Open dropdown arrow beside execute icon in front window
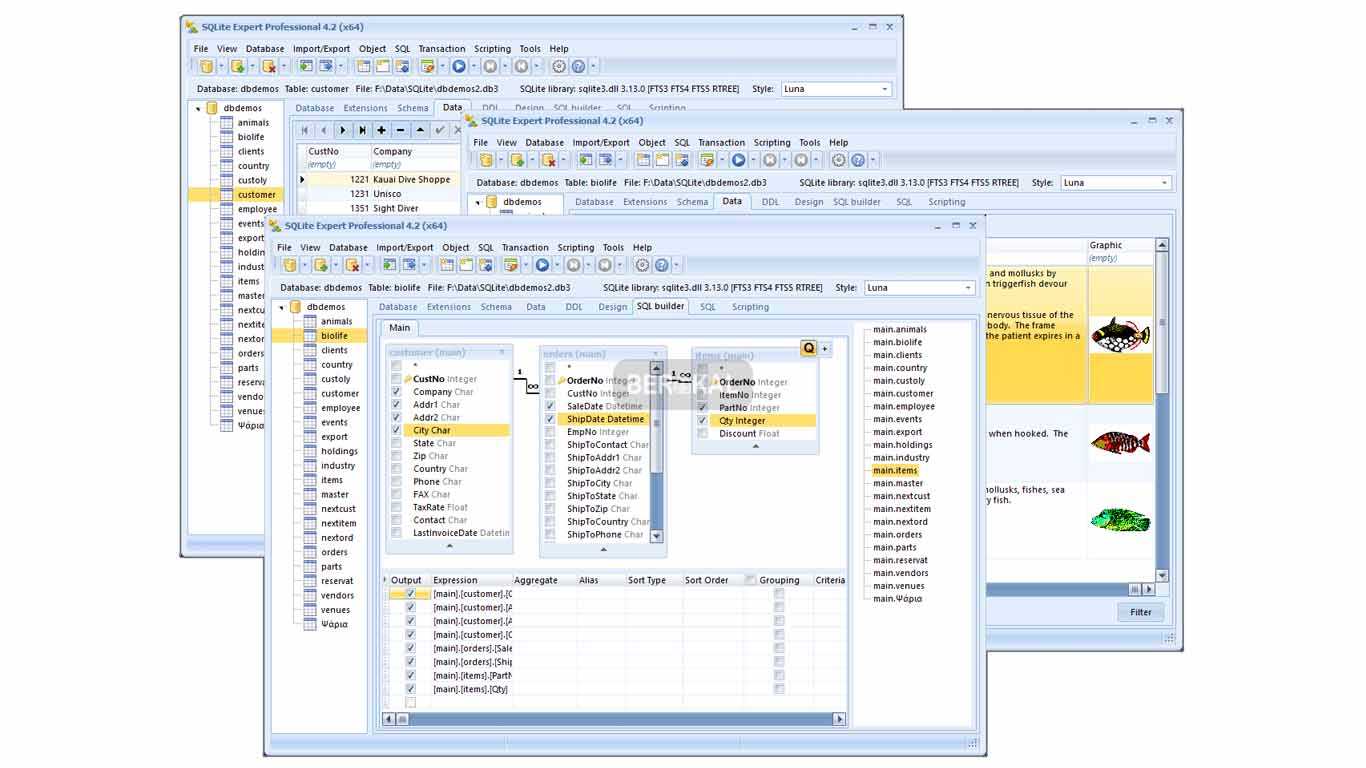This screenshot has width=1366, height=768. coord(557,265)
